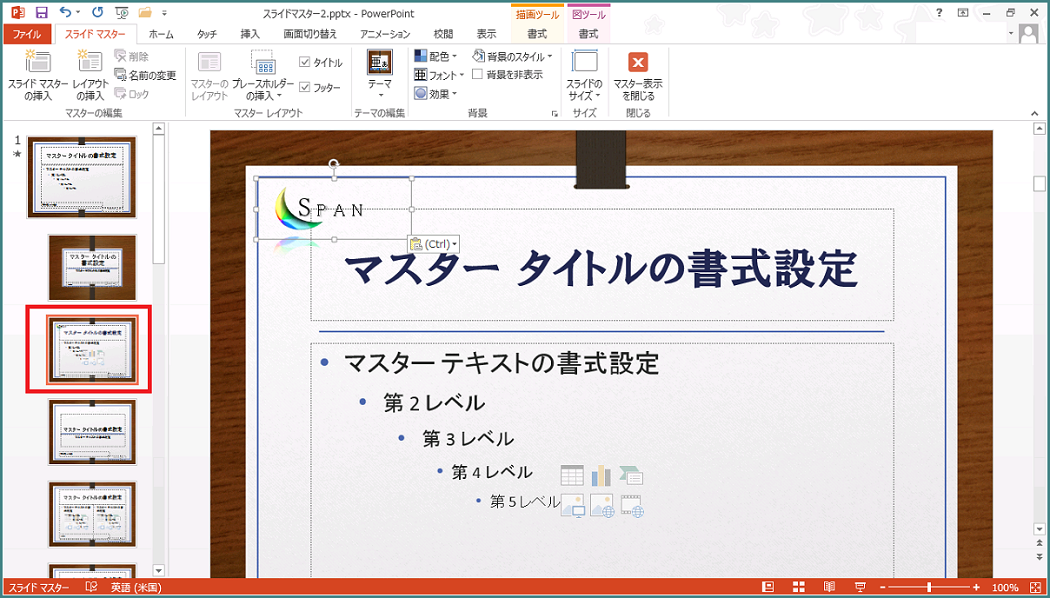Switch to the 挿入 tab

coord(250,33)
